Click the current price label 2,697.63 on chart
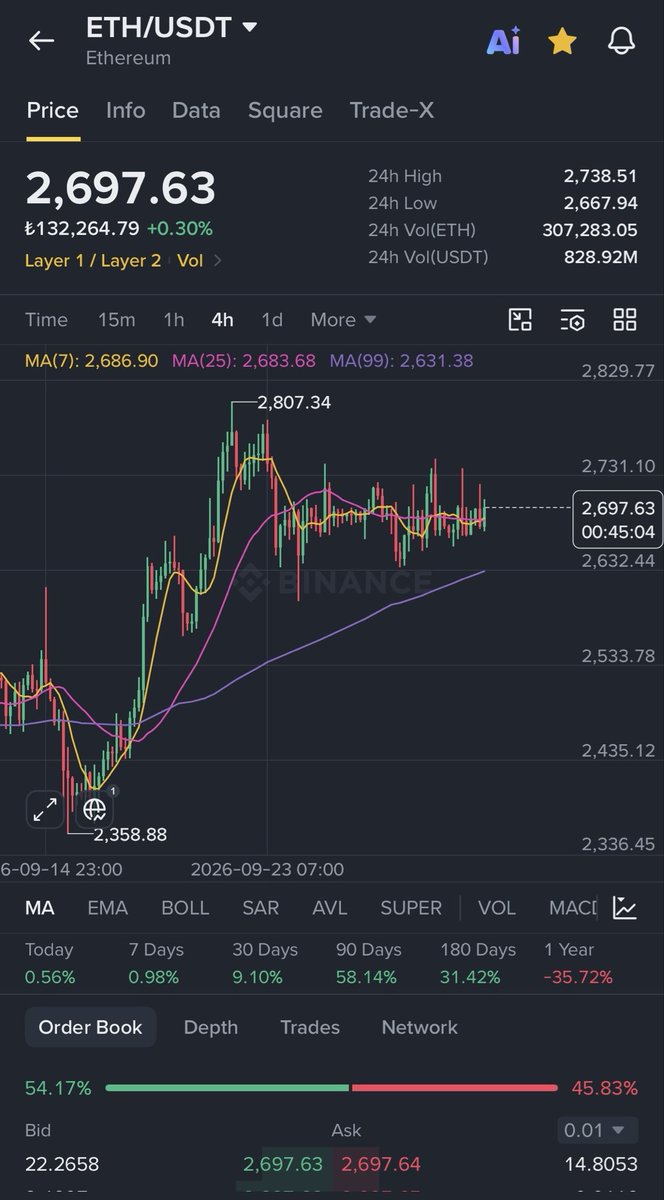The height and width of the screenshot is (1200, 664). point(617,509)
